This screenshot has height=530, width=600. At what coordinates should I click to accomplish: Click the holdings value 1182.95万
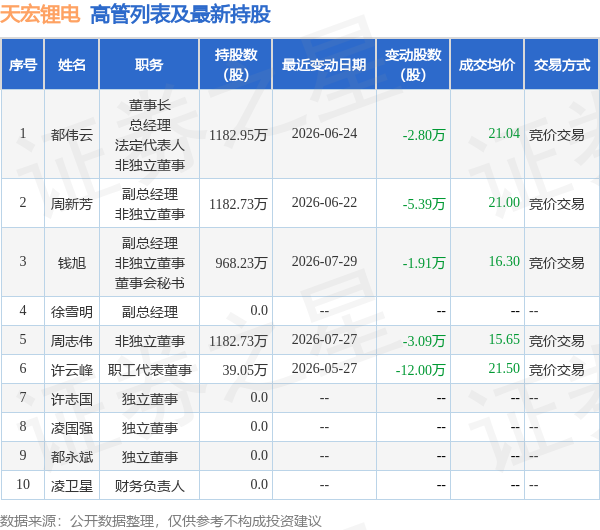pyautogui.click(x=238, y=135)
